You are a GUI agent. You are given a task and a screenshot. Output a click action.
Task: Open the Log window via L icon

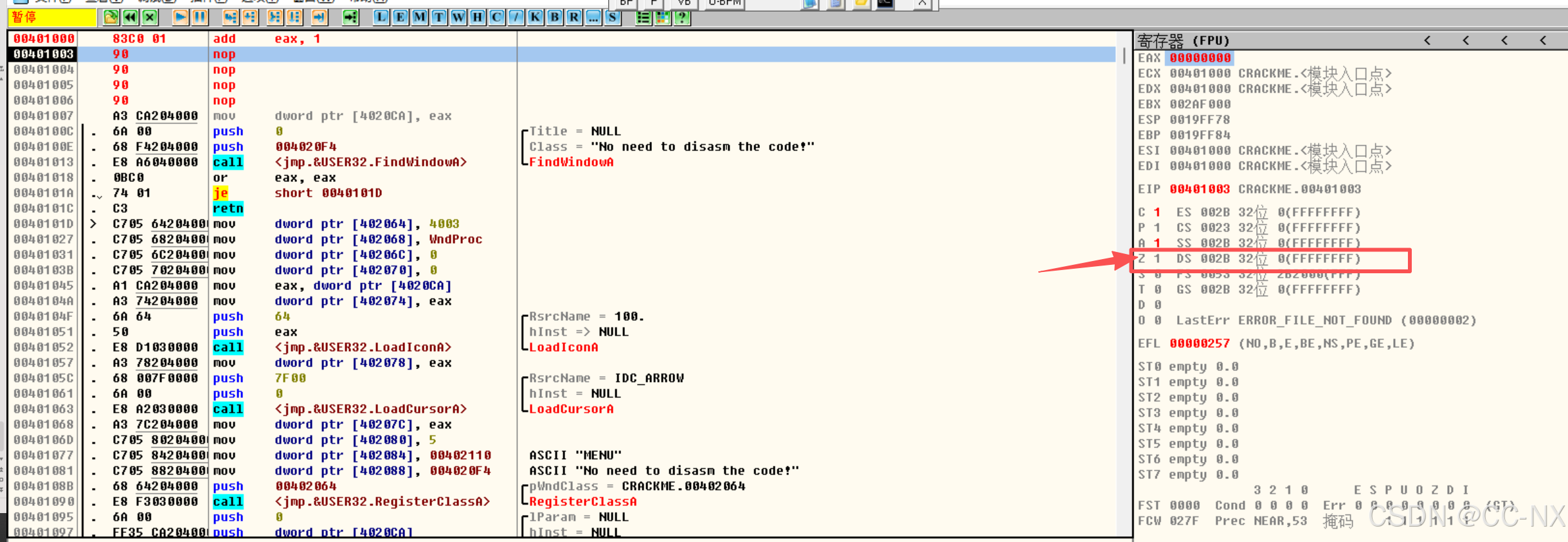click(x=381, y=17)
